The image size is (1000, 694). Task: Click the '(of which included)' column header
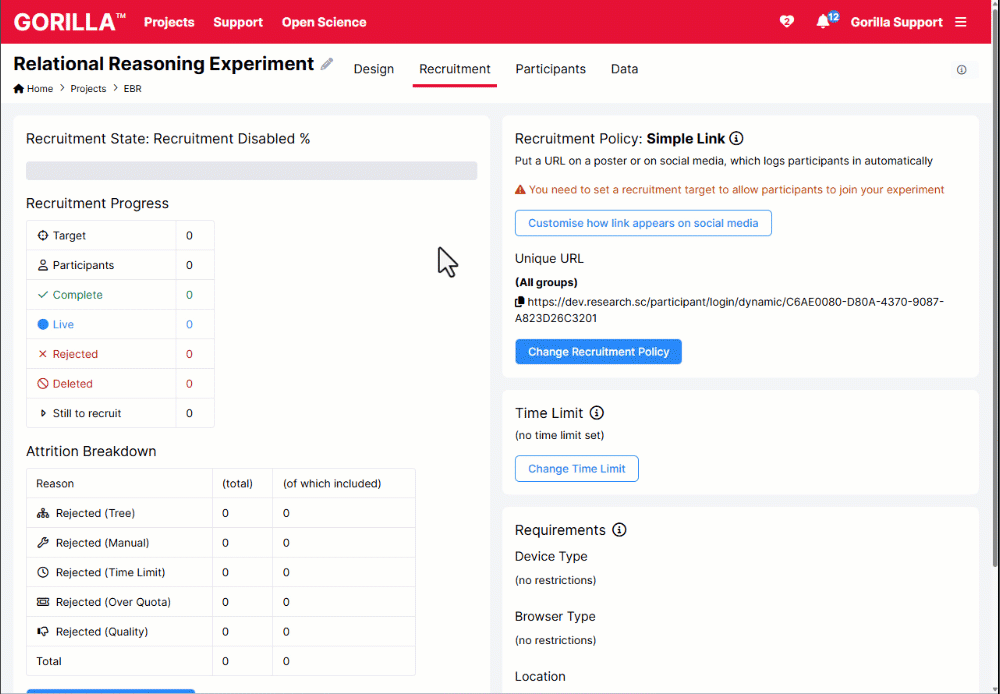[x=332, y=484]
